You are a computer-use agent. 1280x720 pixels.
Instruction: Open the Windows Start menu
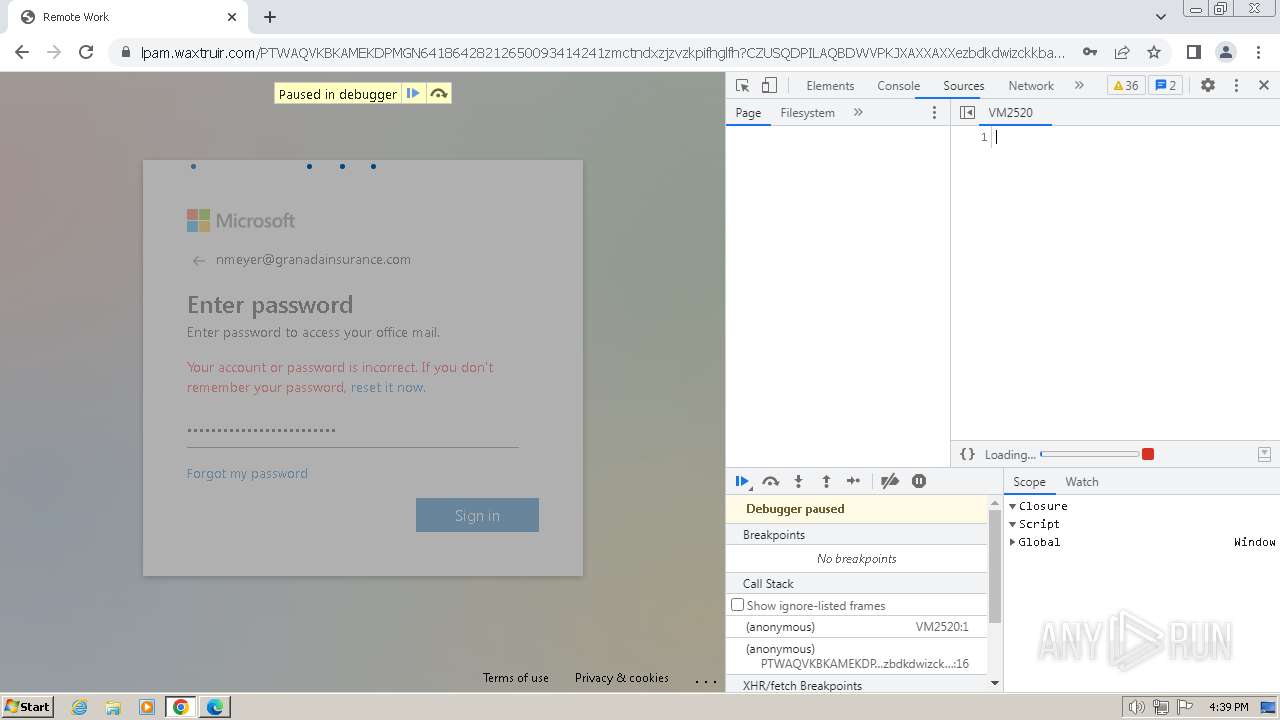[28, 706]
